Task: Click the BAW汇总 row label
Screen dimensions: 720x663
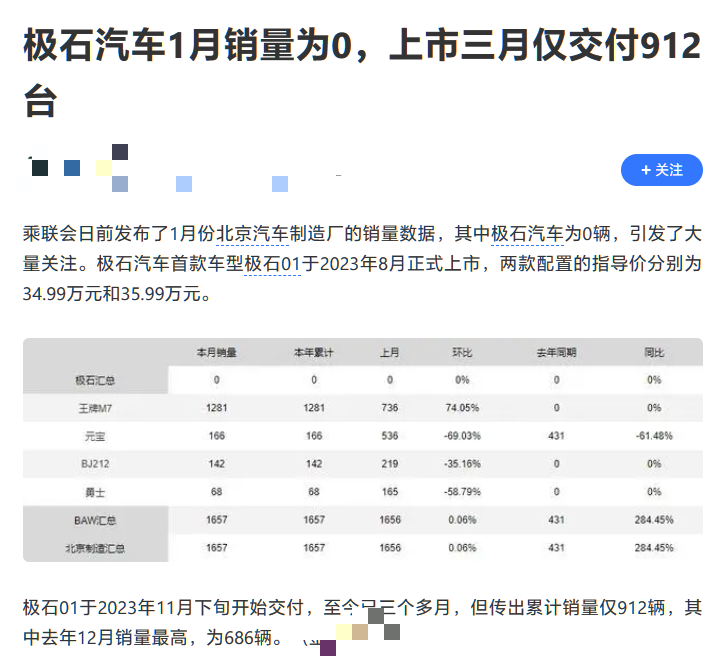Action: 95,520
